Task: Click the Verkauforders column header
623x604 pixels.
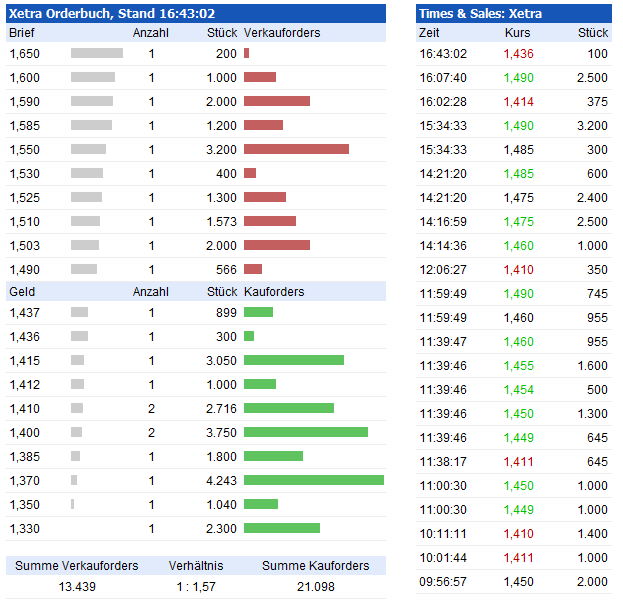Action: (x=282, y=33)
